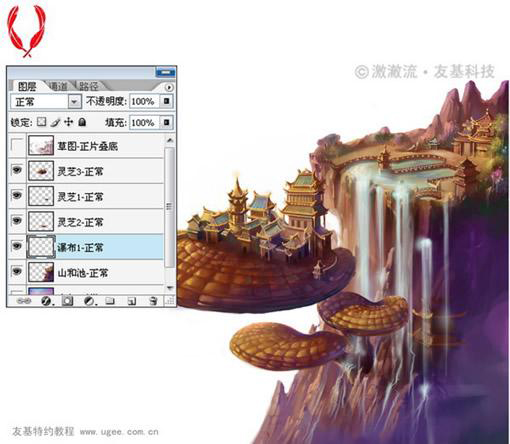Minimize the layers palette window

pyautogui.click(x=165, y=72)
